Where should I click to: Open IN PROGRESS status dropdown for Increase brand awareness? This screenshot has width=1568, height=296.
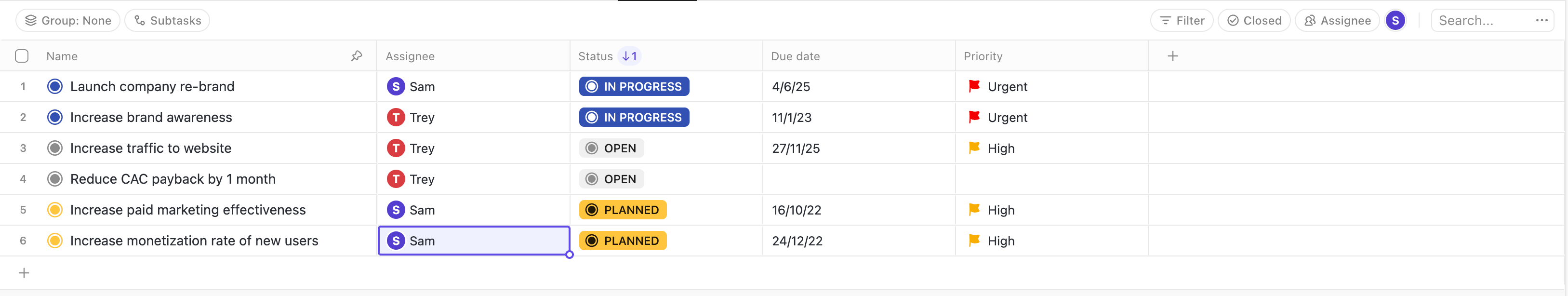pyautogui.click(x=634, y=118)
